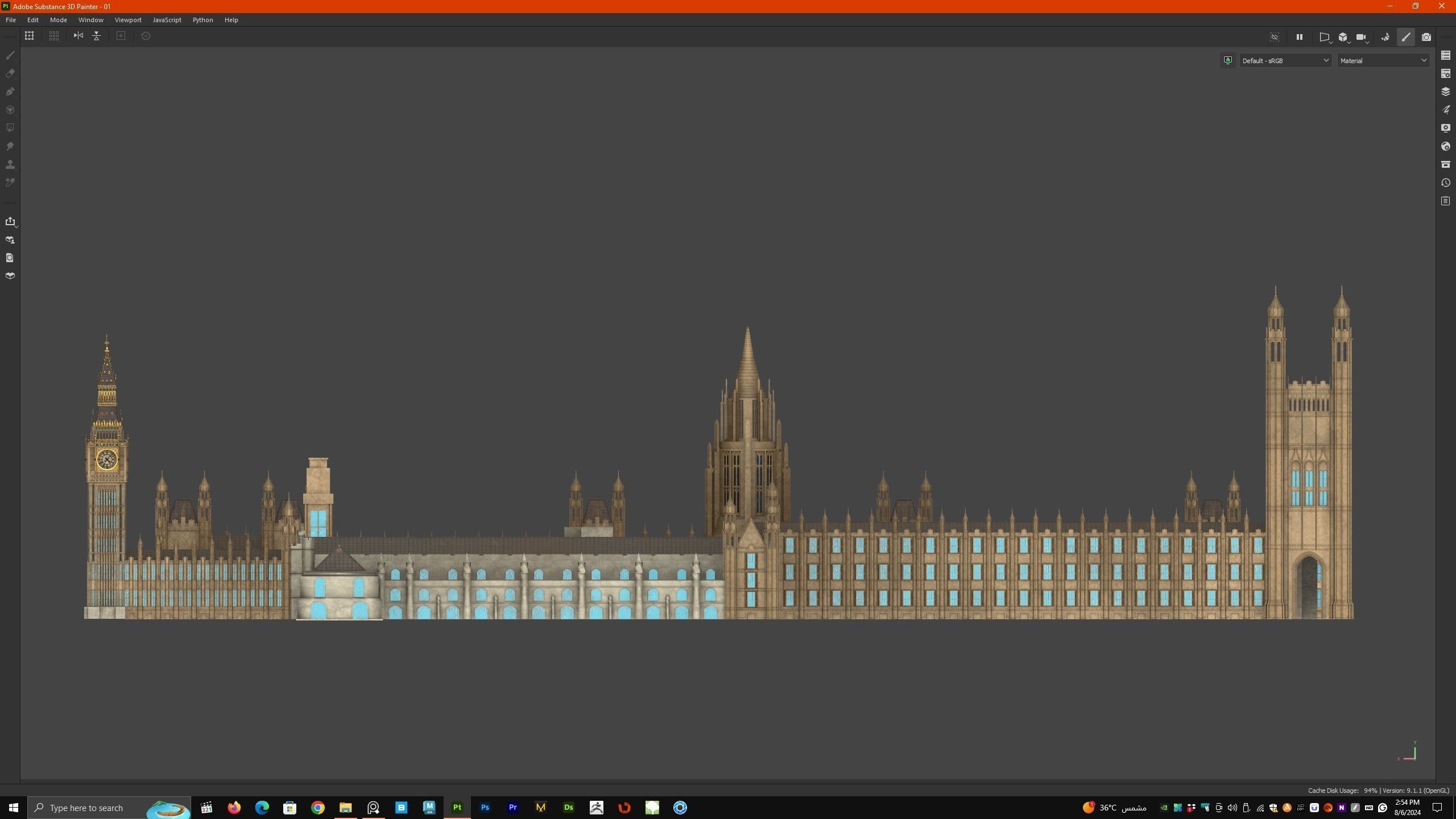The image size is (1456, 819).
Task: Open the camera selection dropdown
Action: point(1362,38)
